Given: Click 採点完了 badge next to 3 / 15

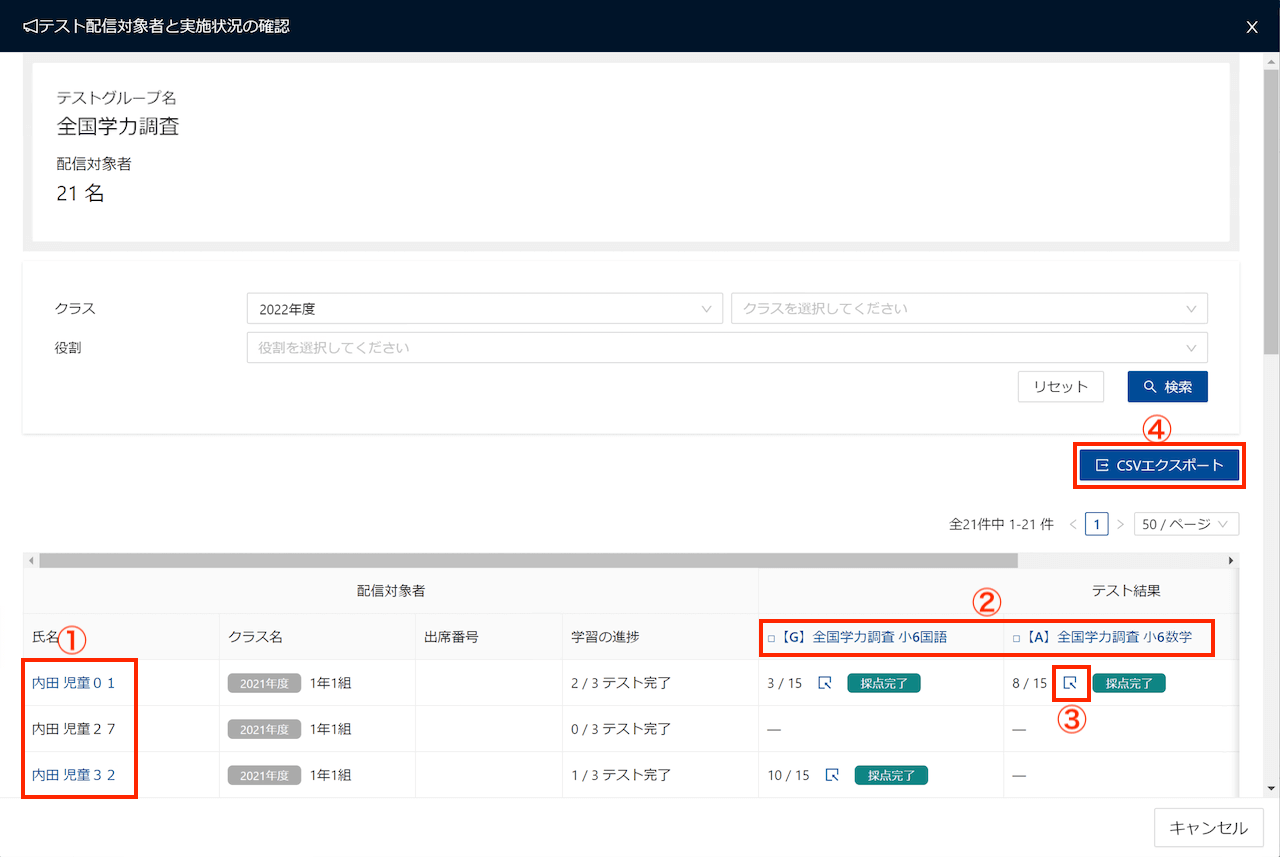Looking at the screenshot, I should 884,683.
